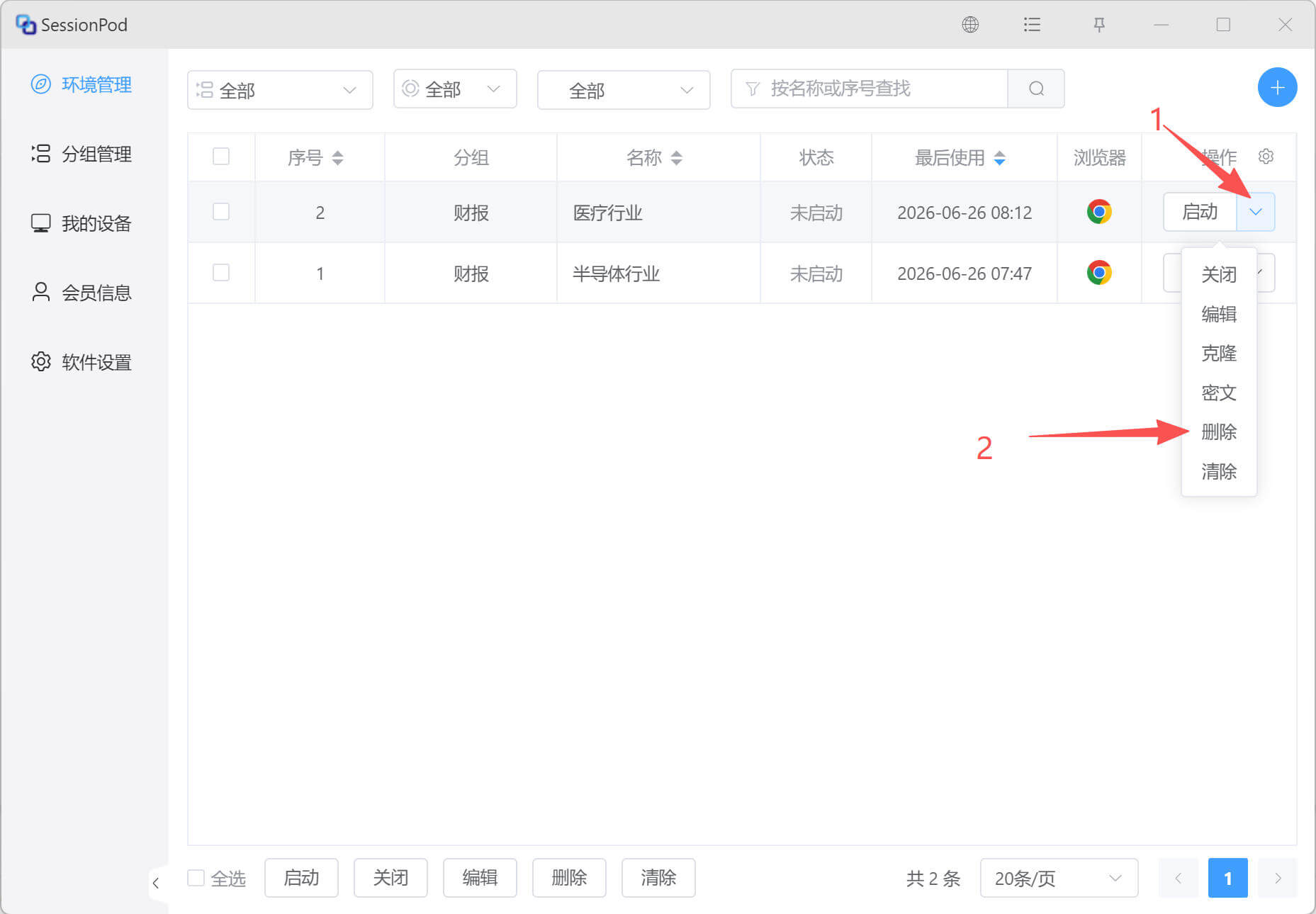Toggle the select-all checkbox in table header
The height and width of the screenshot is (914, 1316).
221,157
